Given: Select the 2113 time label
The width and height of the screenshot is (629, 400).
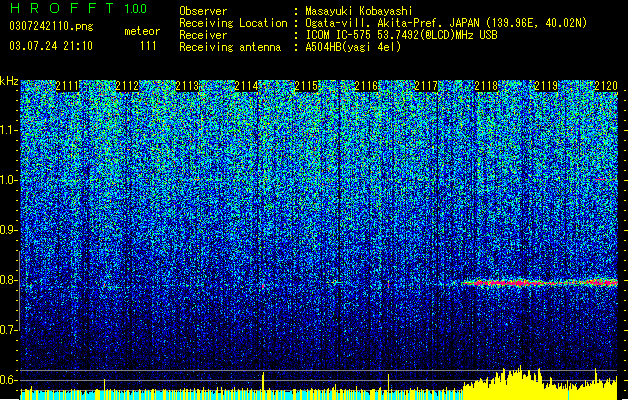Looking at the screenshot, I should [x=187, y=86].
